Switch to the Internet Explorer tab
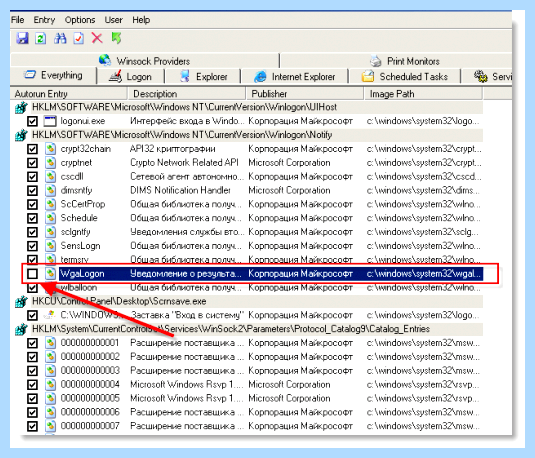The image size is (535, 458). (294, 76)
